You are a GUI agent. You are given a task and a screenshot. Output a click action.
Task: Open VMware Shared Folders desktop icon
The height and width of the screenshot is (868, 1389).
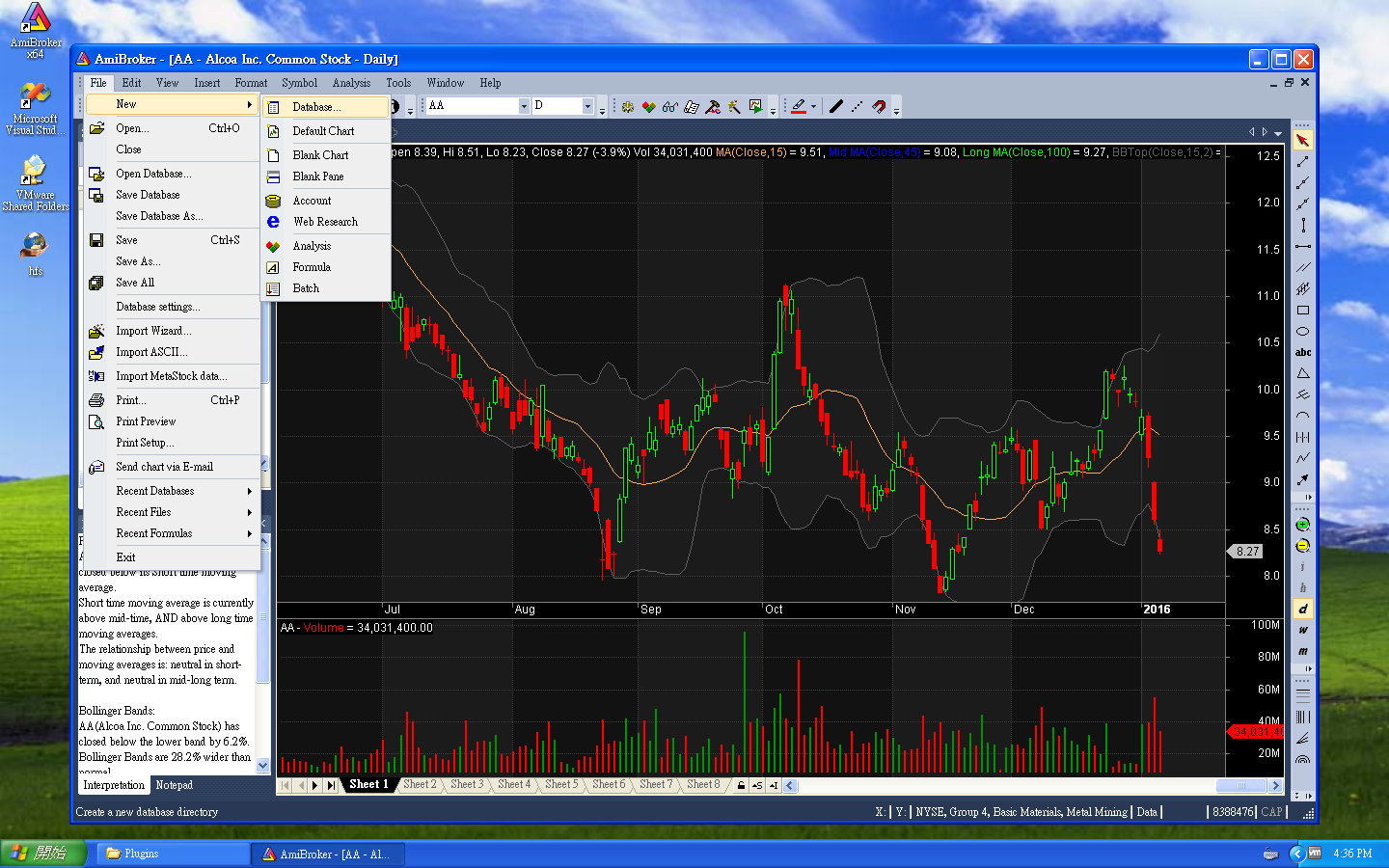tap(36, 184)
